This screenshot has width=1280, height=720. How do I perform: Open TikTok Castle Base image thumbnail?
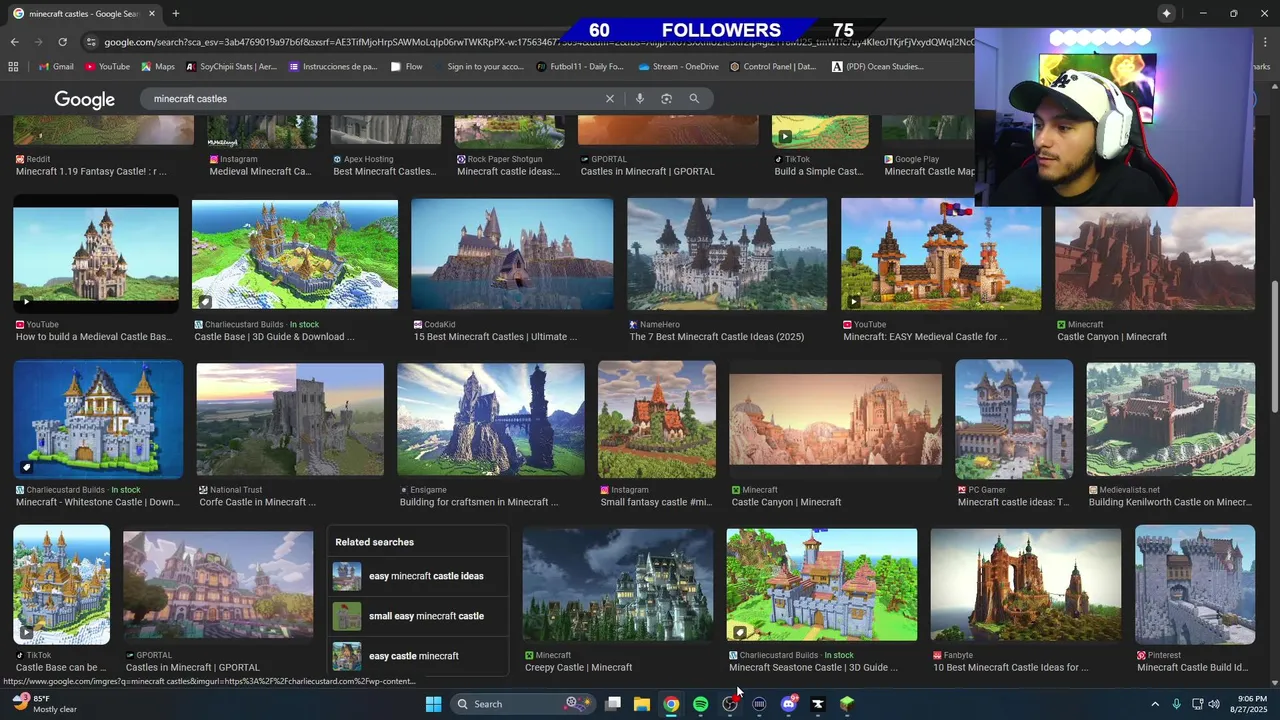point(62,585)
